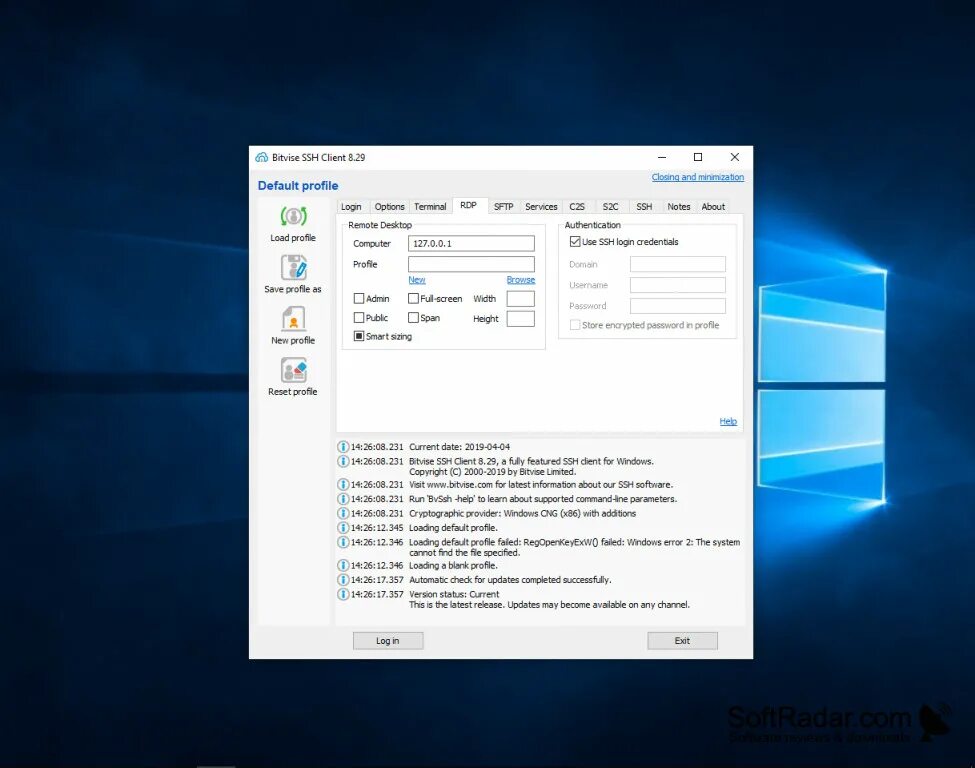Click the New profile icon
Image resolution: width=975 pixels, height=768 pixels.
293,320
